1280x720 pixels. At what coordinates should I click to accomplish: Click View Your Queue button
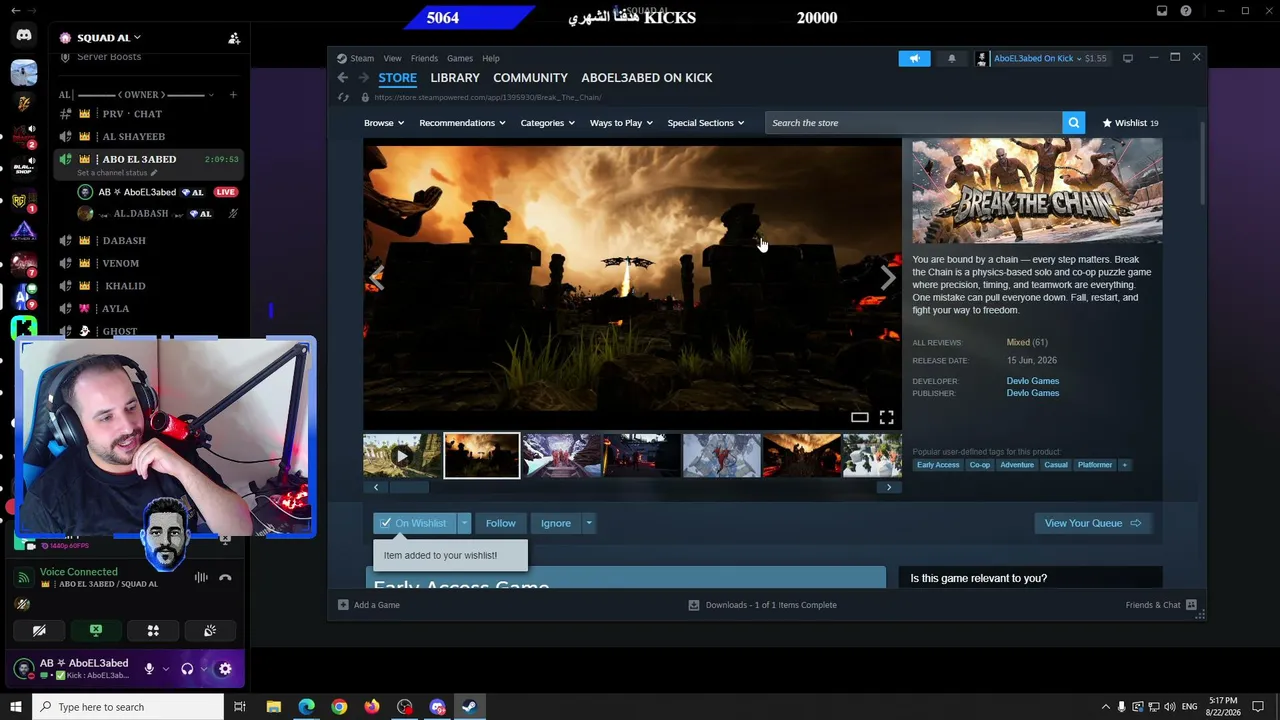click(1093, 523)
